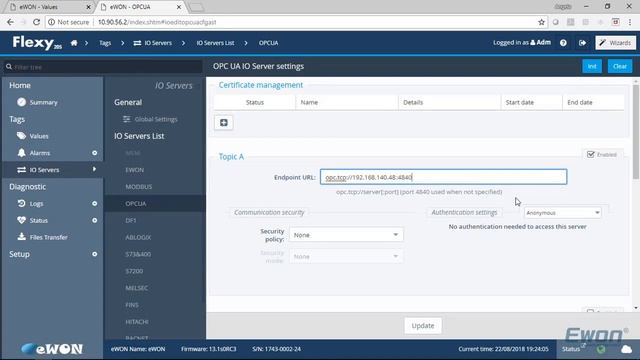This screenshot has width=640, height=360.
Task: Open Global Settings under General
Action: pos(156,119)
